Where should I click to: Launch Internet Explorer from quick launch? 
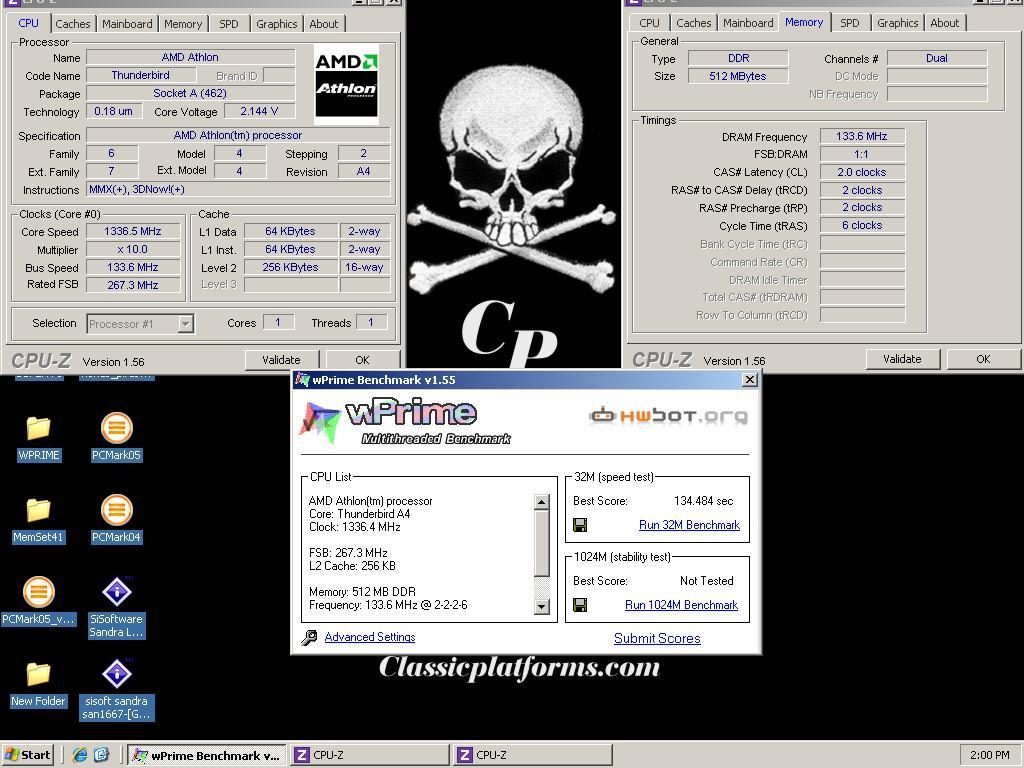point(80,755)
